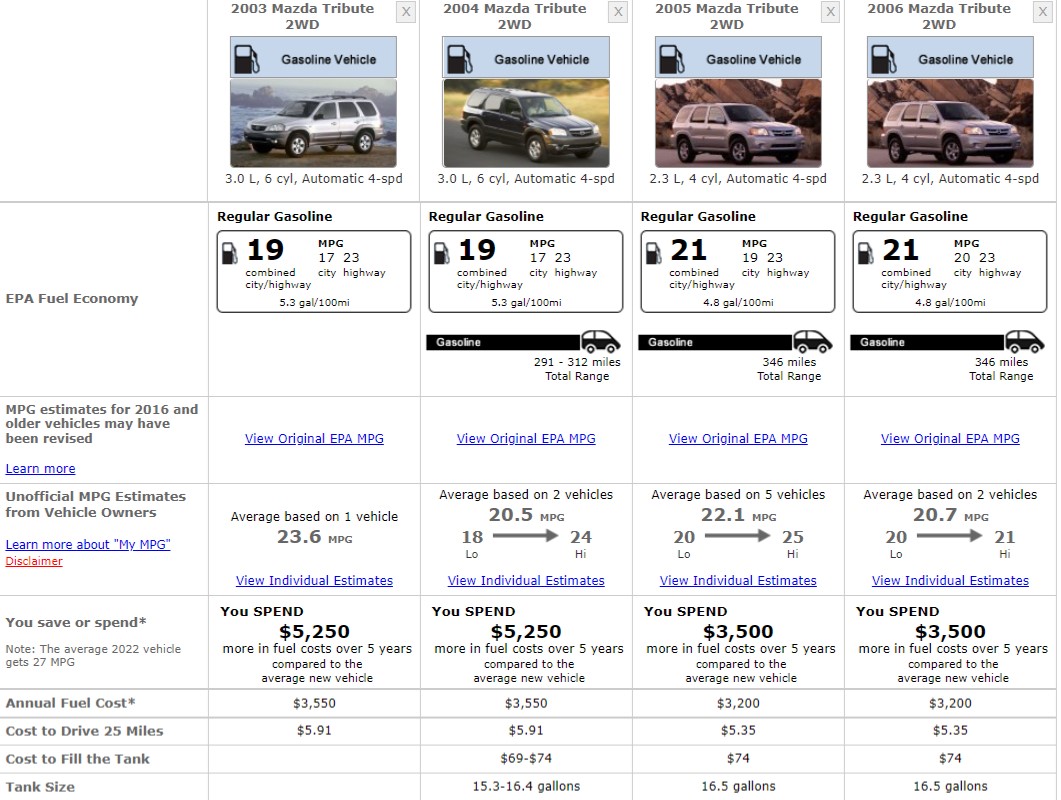Remove the 2005 Mazda Tribute from comparison
Screen dimensions: 1061x800
coord(830,12)
